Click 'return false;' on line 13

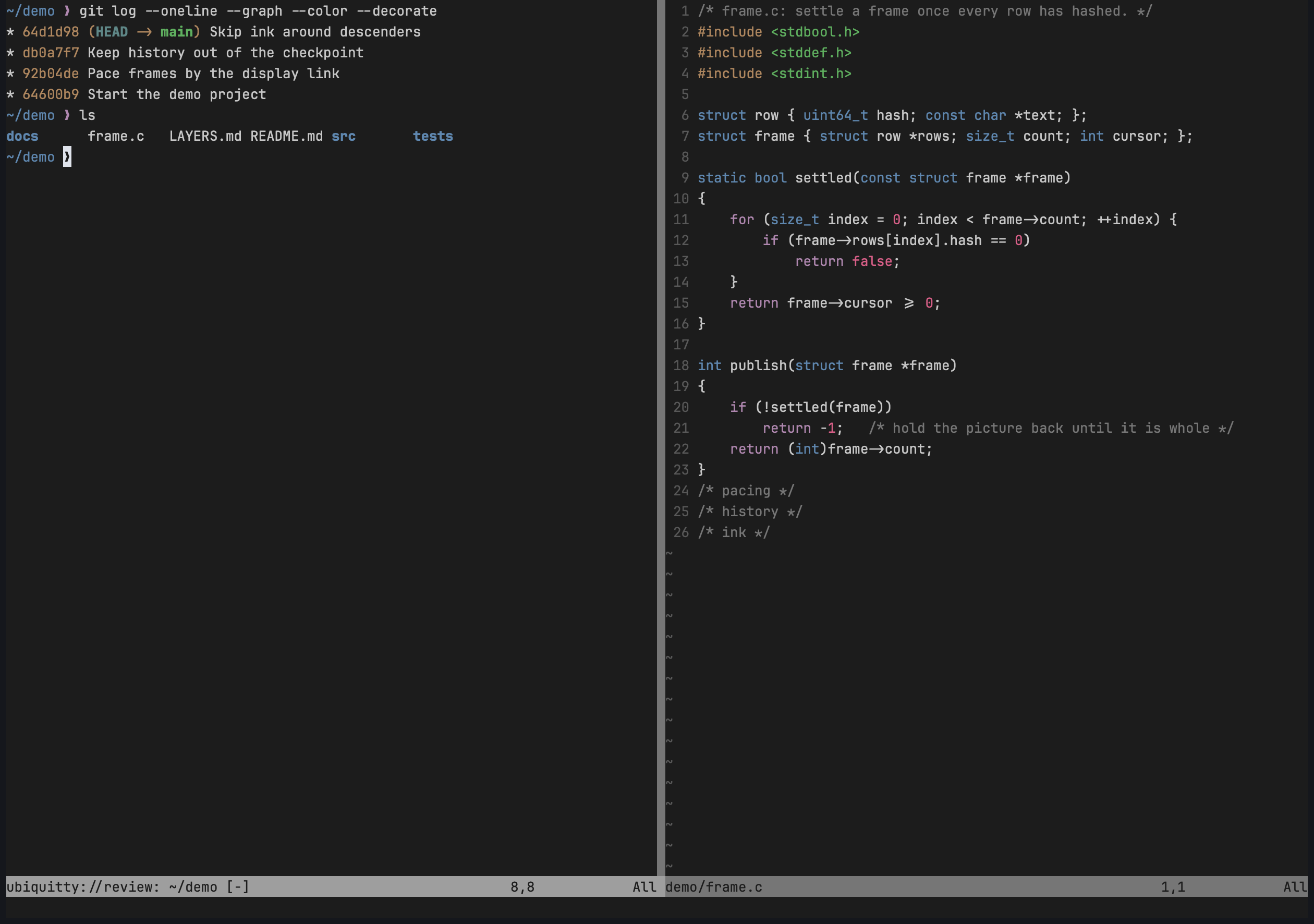pos(847,261)
